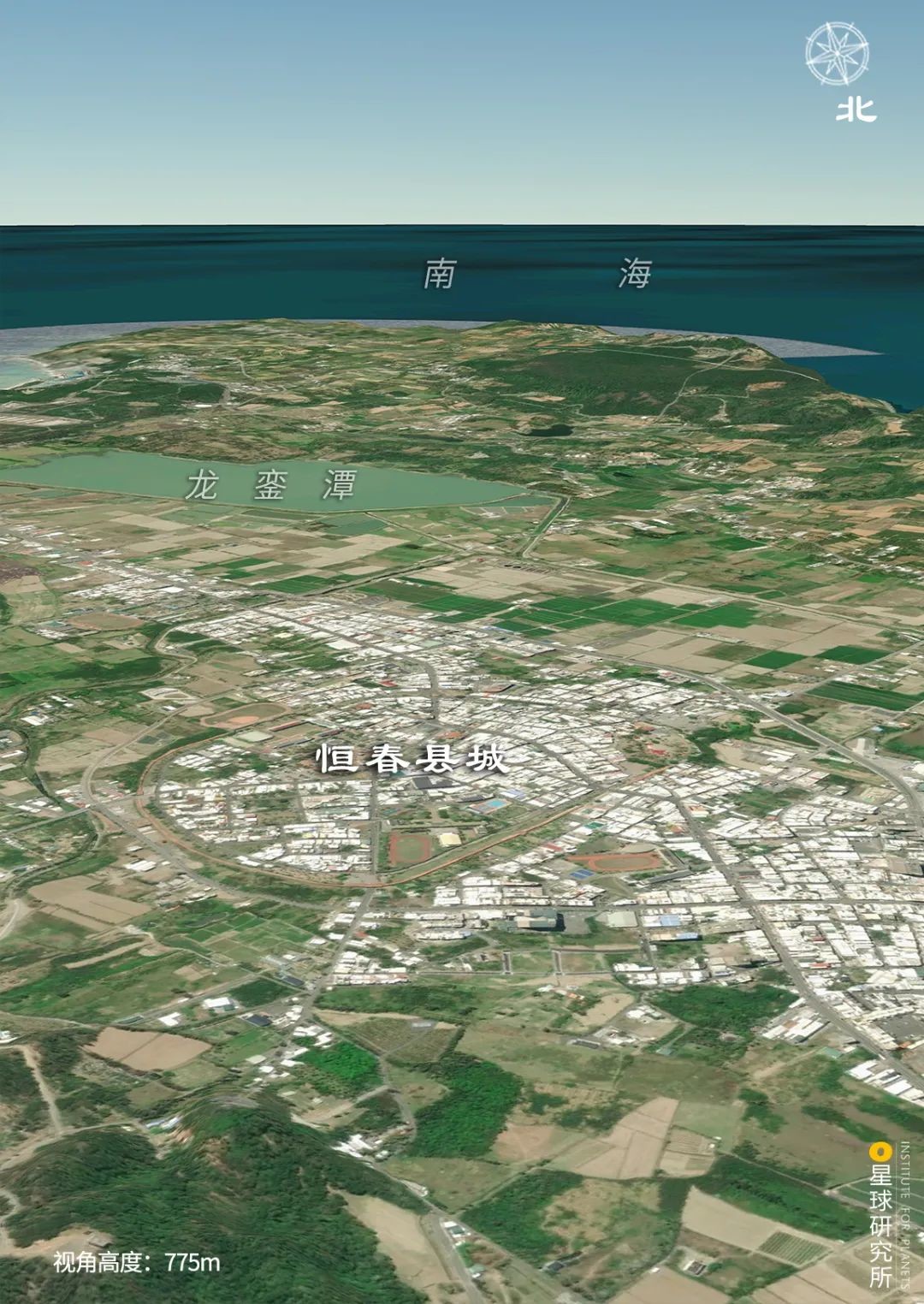Click the 北 north indicator character
This screenshot has height=1304, width=924.
[856, 110]
